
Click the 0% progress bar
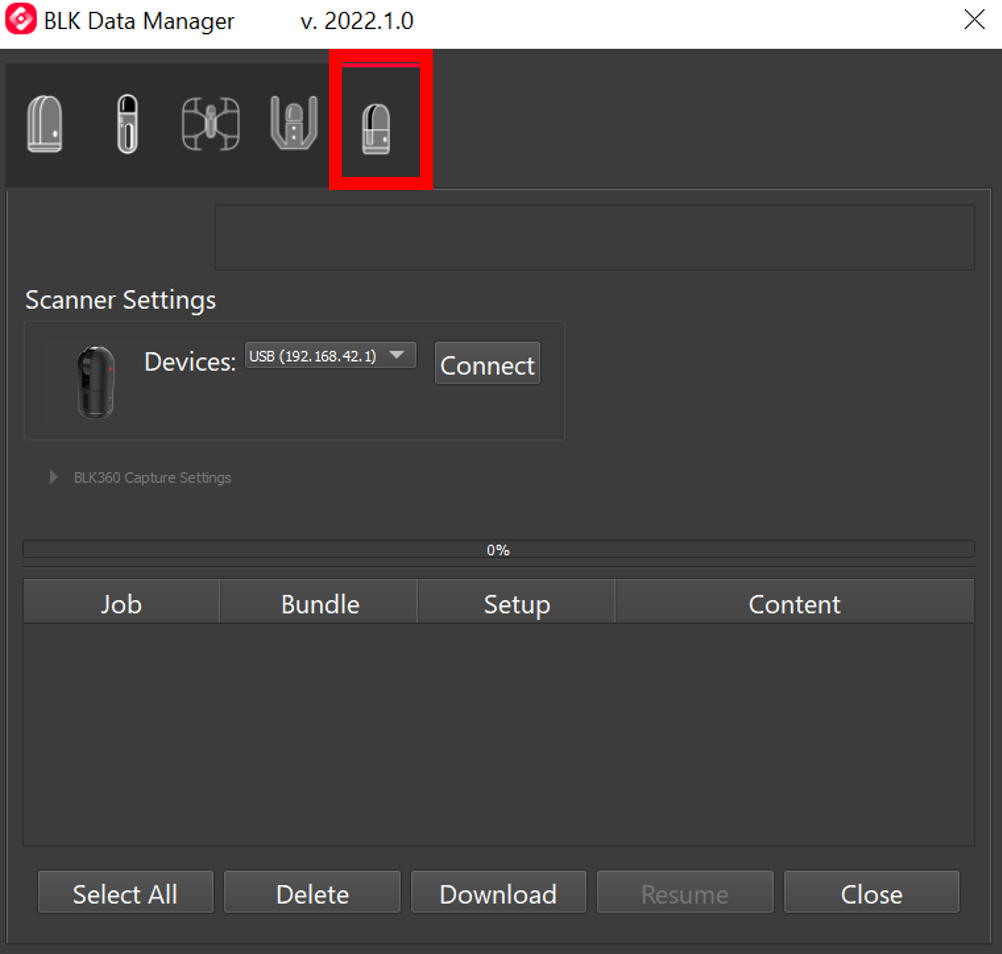pyautogui.click(x=498, y=548)
